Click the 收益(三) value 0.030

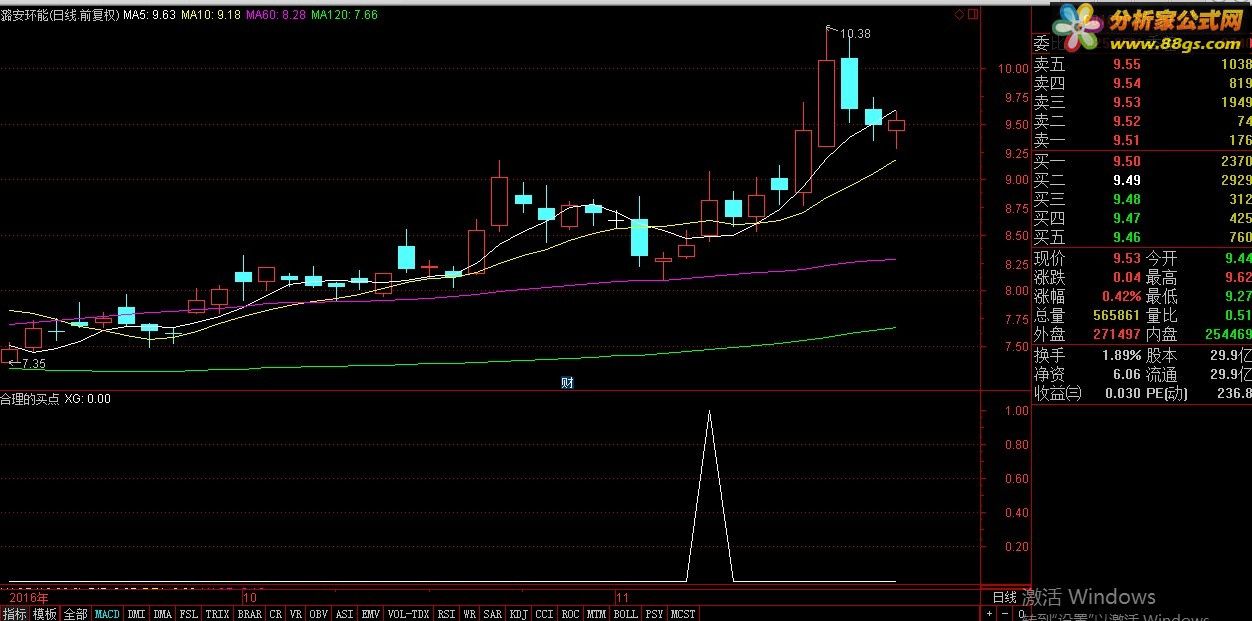1122,393
